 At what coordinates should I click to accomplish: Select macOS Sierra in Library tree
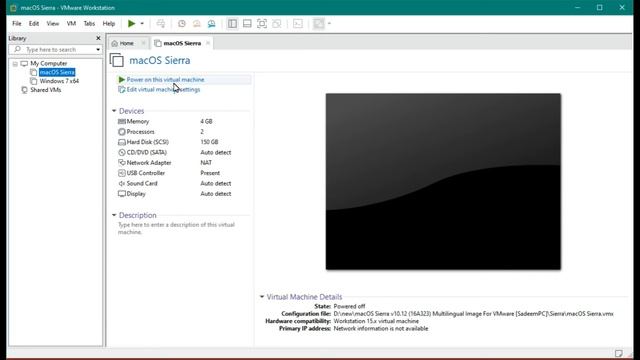(57, 72)
